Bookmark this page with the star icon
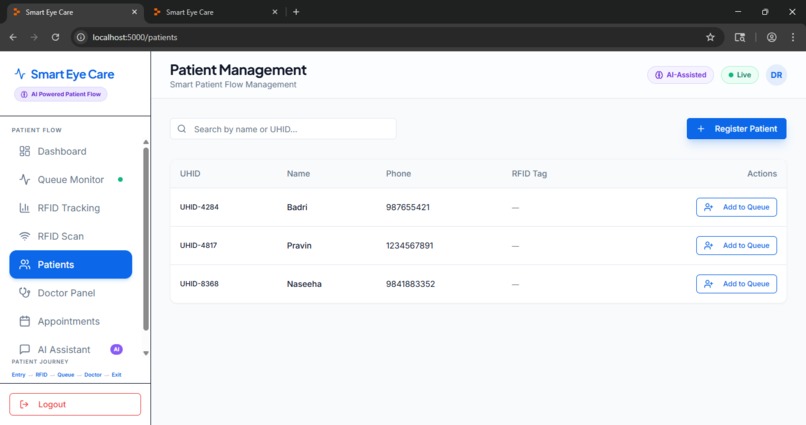 point(710,37)
